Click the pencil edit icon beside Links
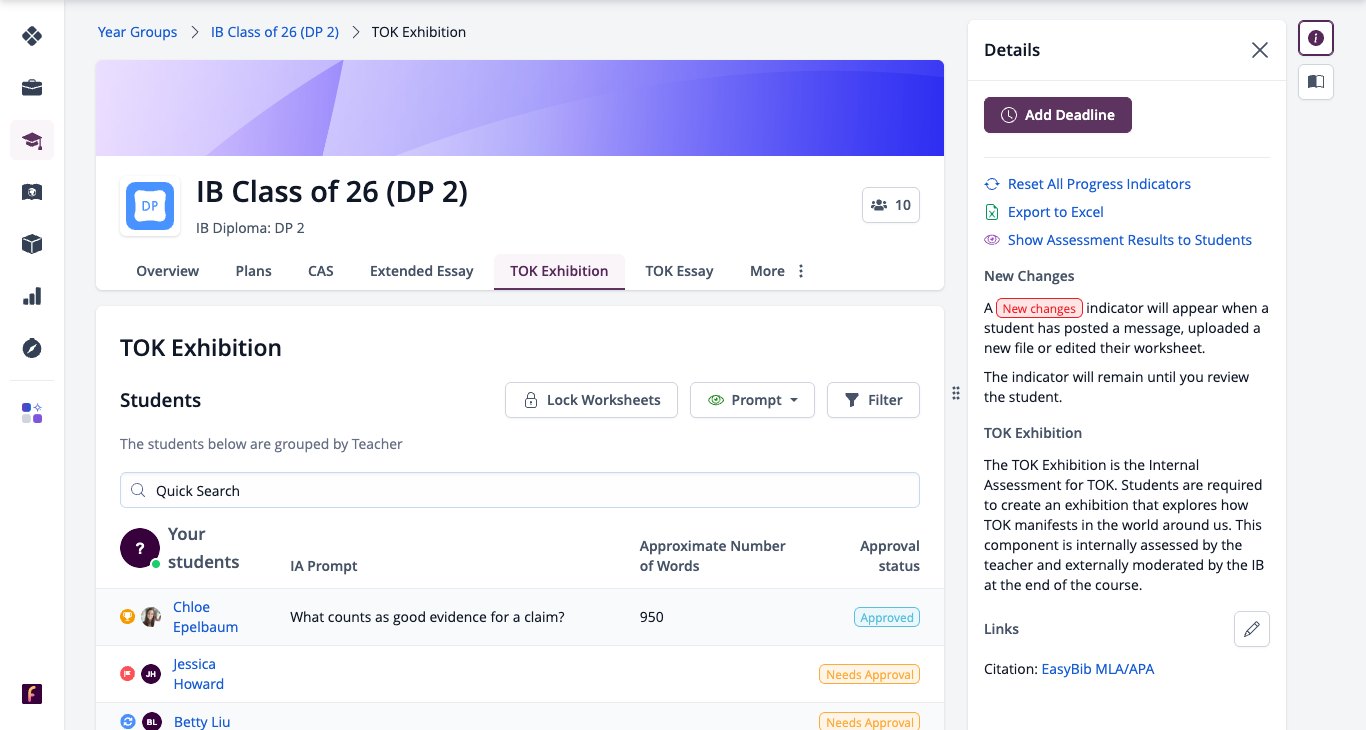The width and height of the screenshot is (1366, 730). tap(1252, 629)
